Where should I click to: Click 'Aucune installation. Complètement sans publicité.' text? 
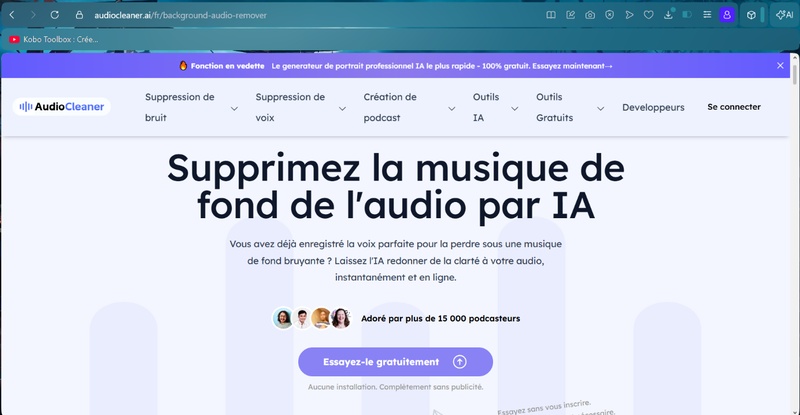coord(395,387)
